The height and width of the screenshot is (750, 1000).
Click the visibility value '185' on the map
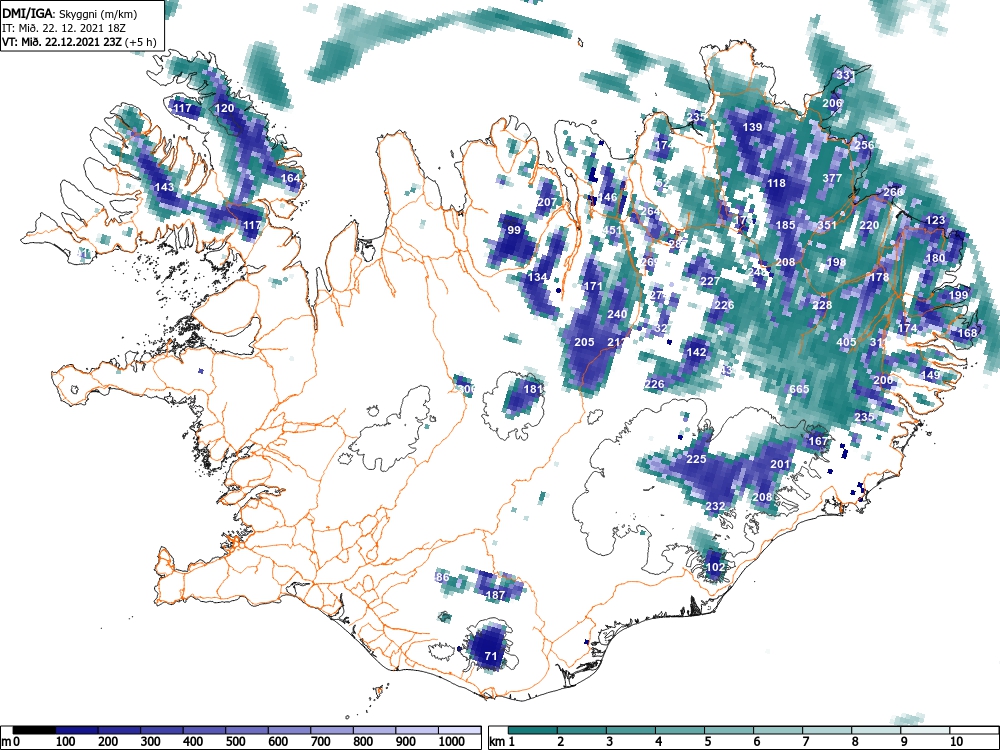tap(786, 225)
